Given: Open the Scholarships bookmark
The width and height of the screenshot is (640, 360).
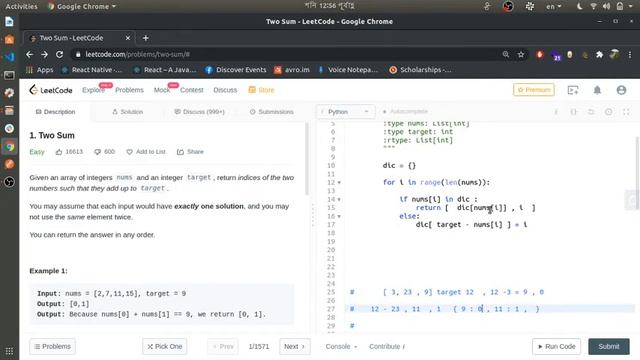Looking at the screenshot, I should [x=420, y=70].
